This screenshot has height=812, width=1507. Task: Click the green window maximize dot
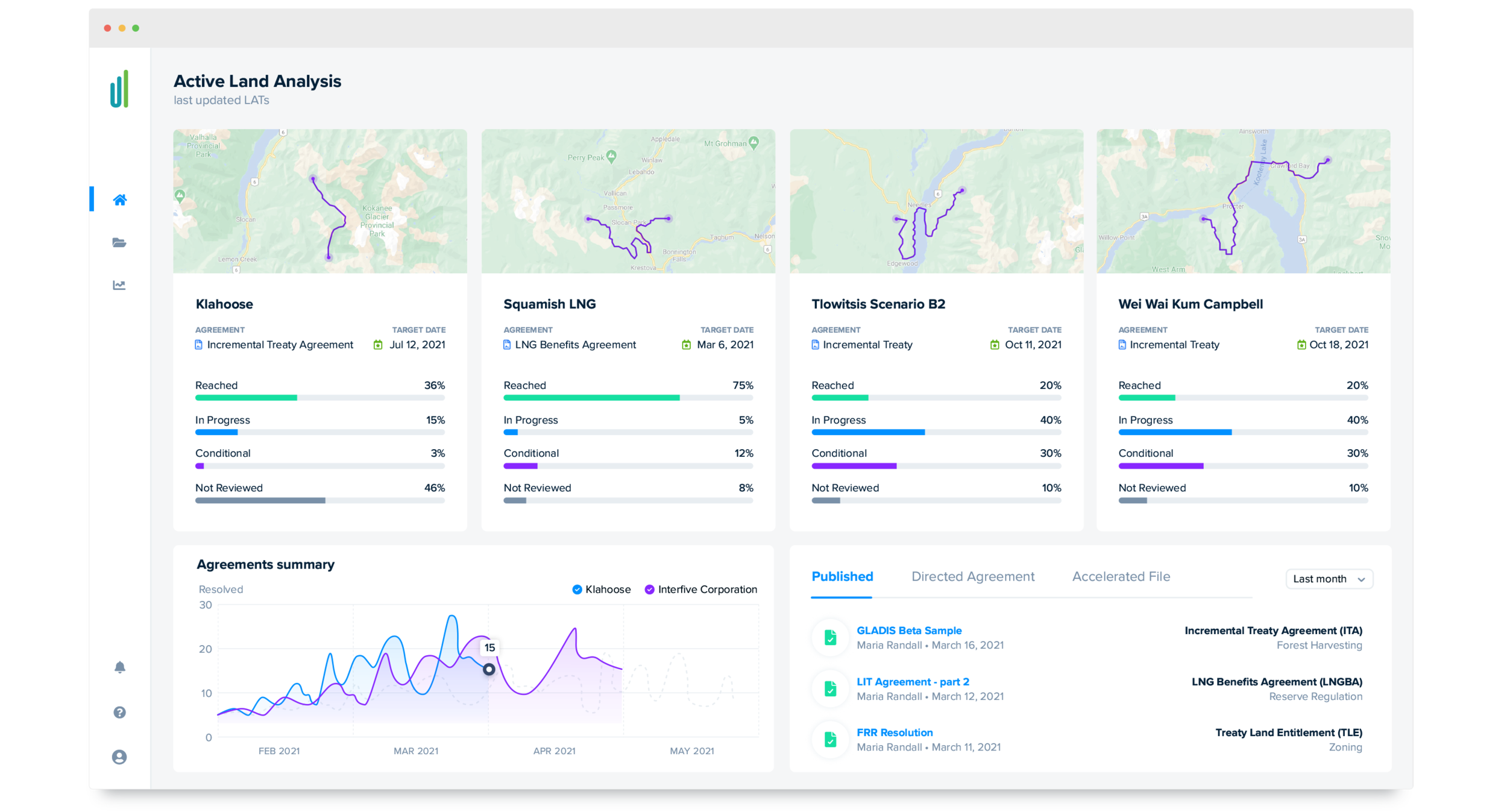tap(136, 28)
